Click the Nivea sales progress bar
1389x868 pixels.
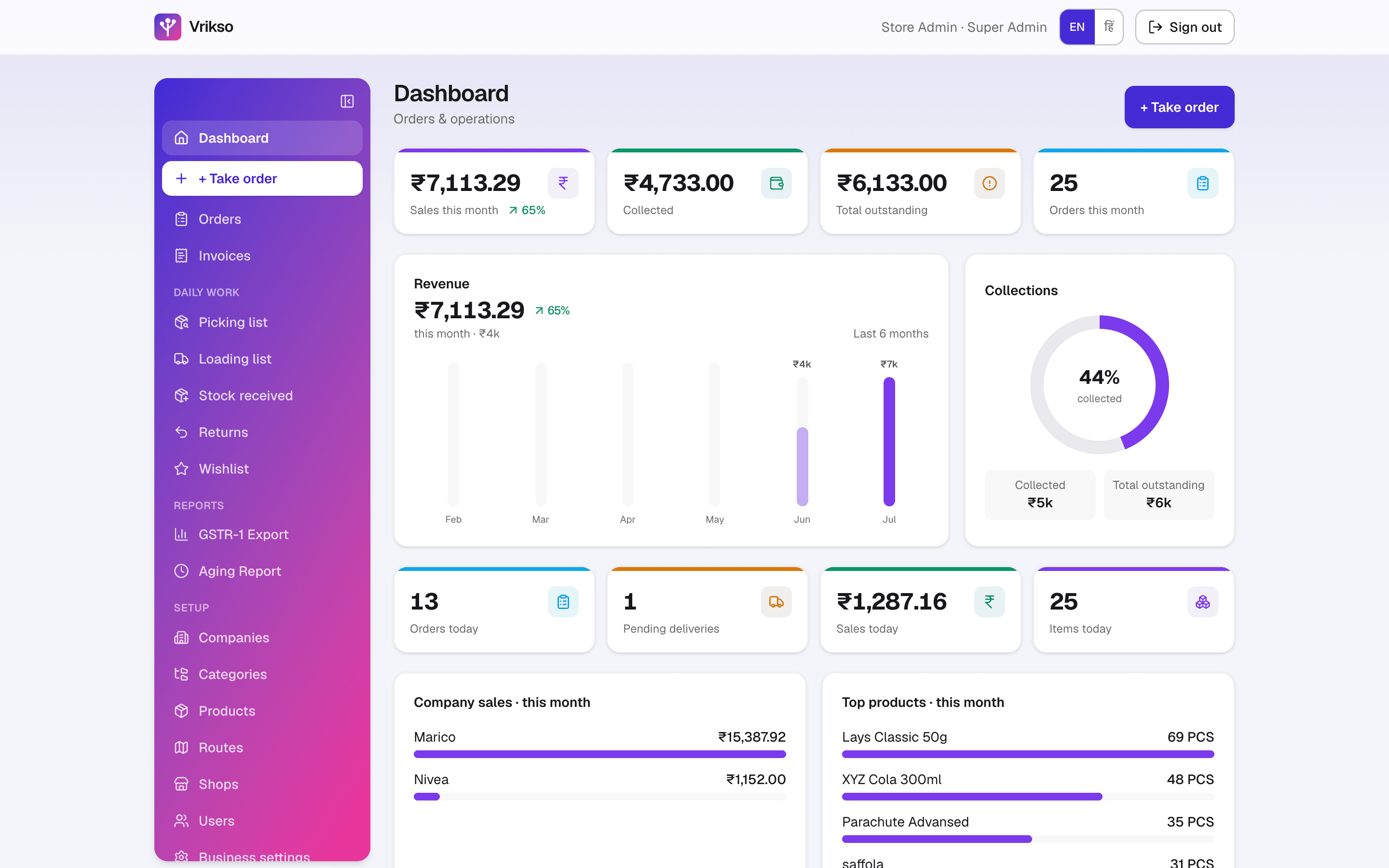pos(599,797)
